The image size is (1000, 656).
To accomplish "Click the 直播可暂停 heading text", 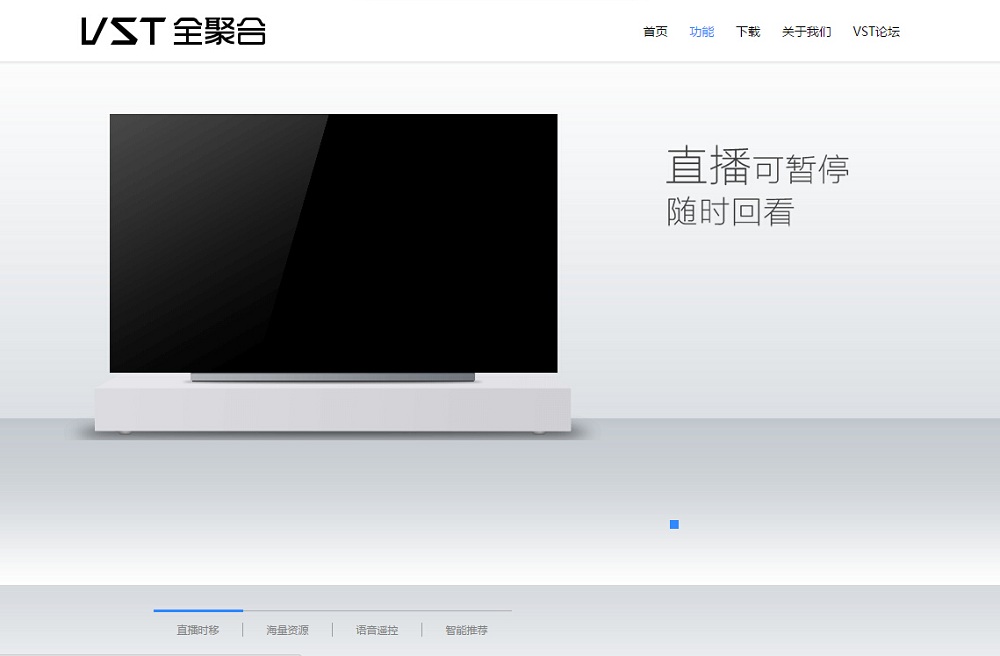I will 758,166.
